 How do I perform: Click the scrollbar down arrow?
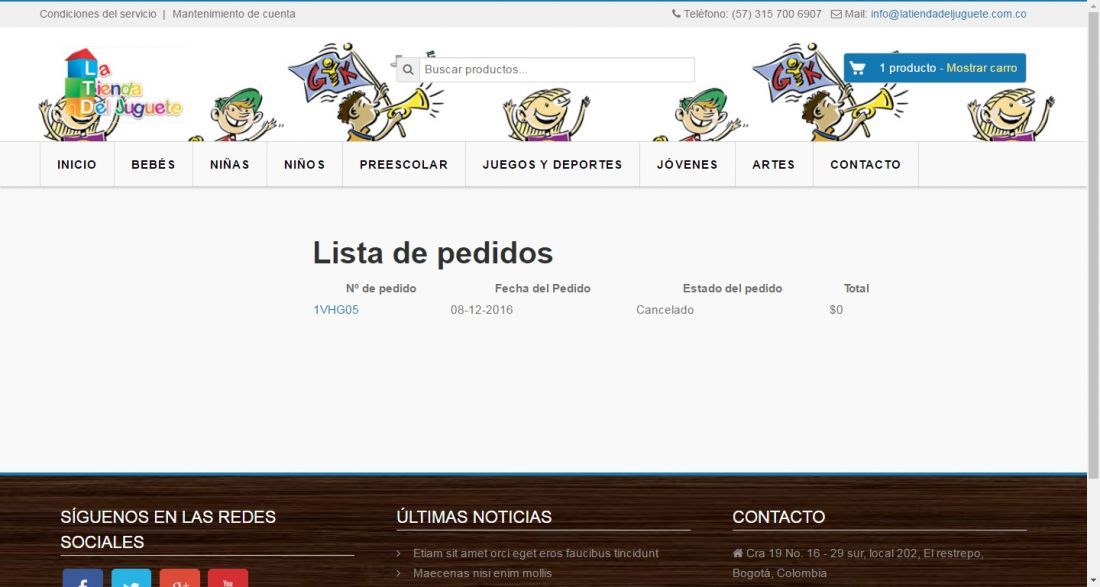click(1094, 580)
